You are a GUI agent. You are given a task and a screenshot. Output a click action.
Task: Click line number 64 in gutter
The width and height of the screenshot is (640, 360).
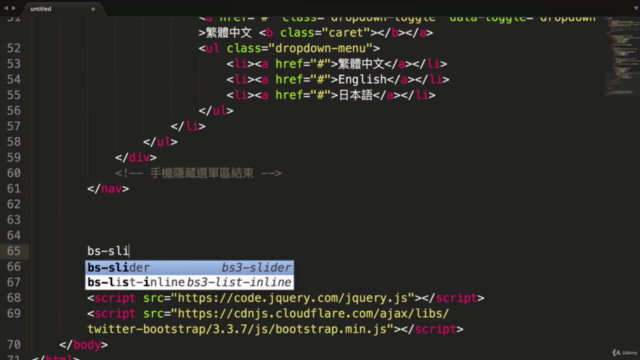[14, 236]
